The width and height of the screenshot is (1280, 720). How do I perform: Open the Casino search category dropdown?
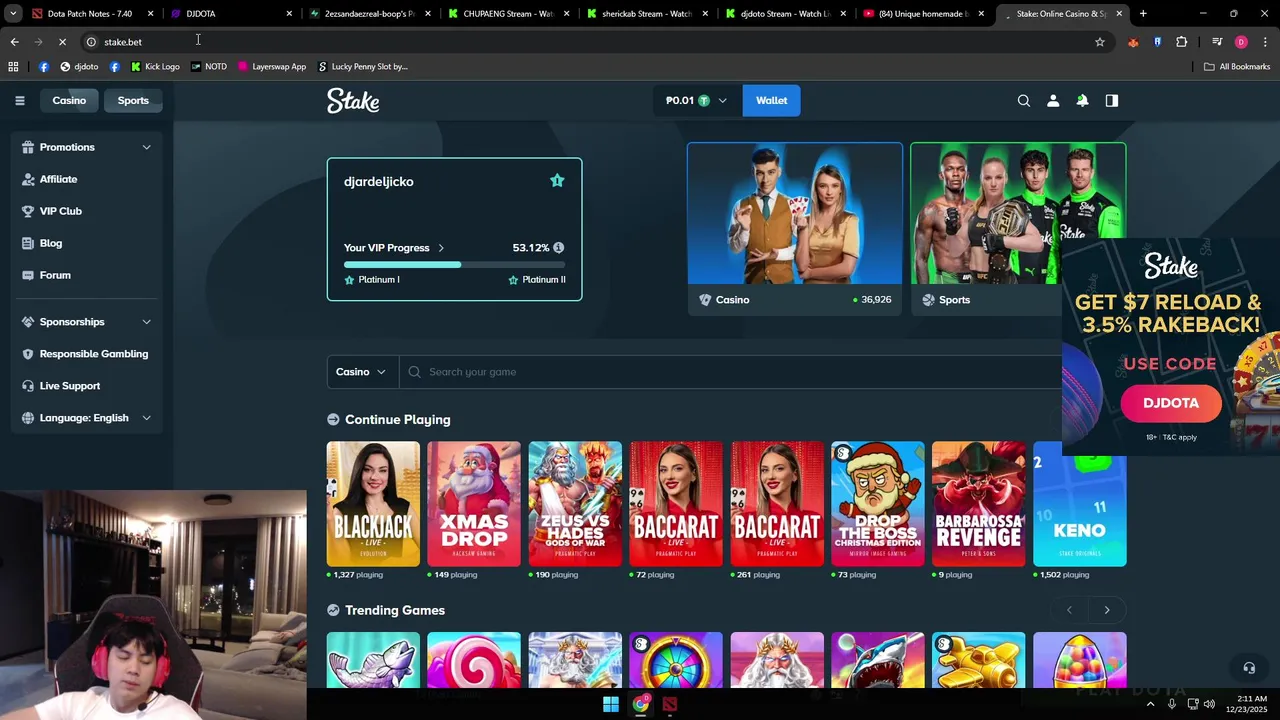click(x=362, y=372)
